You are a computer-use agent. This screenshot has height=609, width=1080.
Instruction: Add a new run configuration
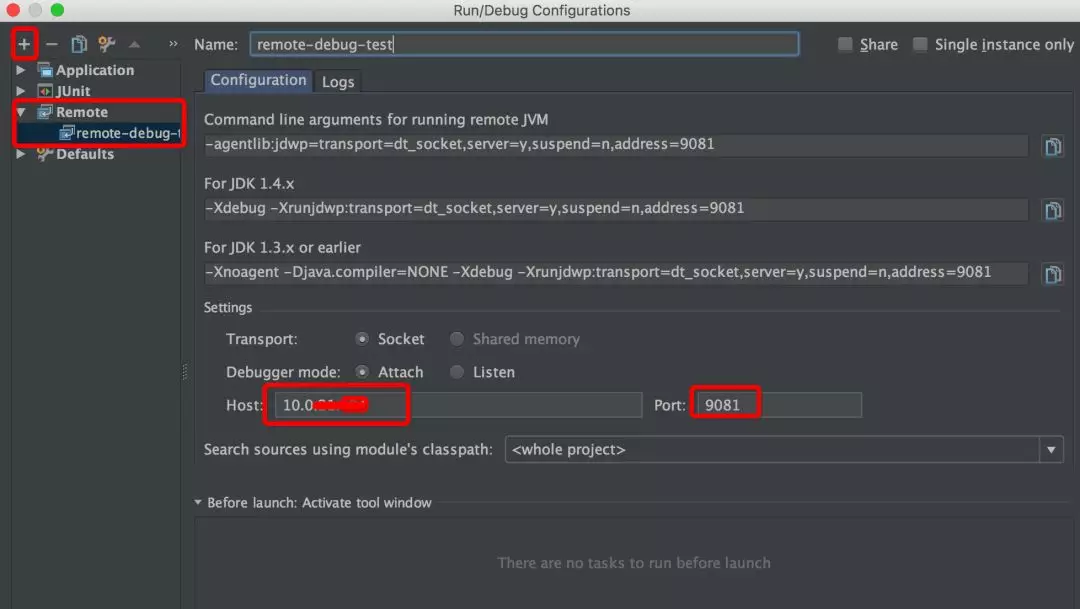tap(23, 43)
